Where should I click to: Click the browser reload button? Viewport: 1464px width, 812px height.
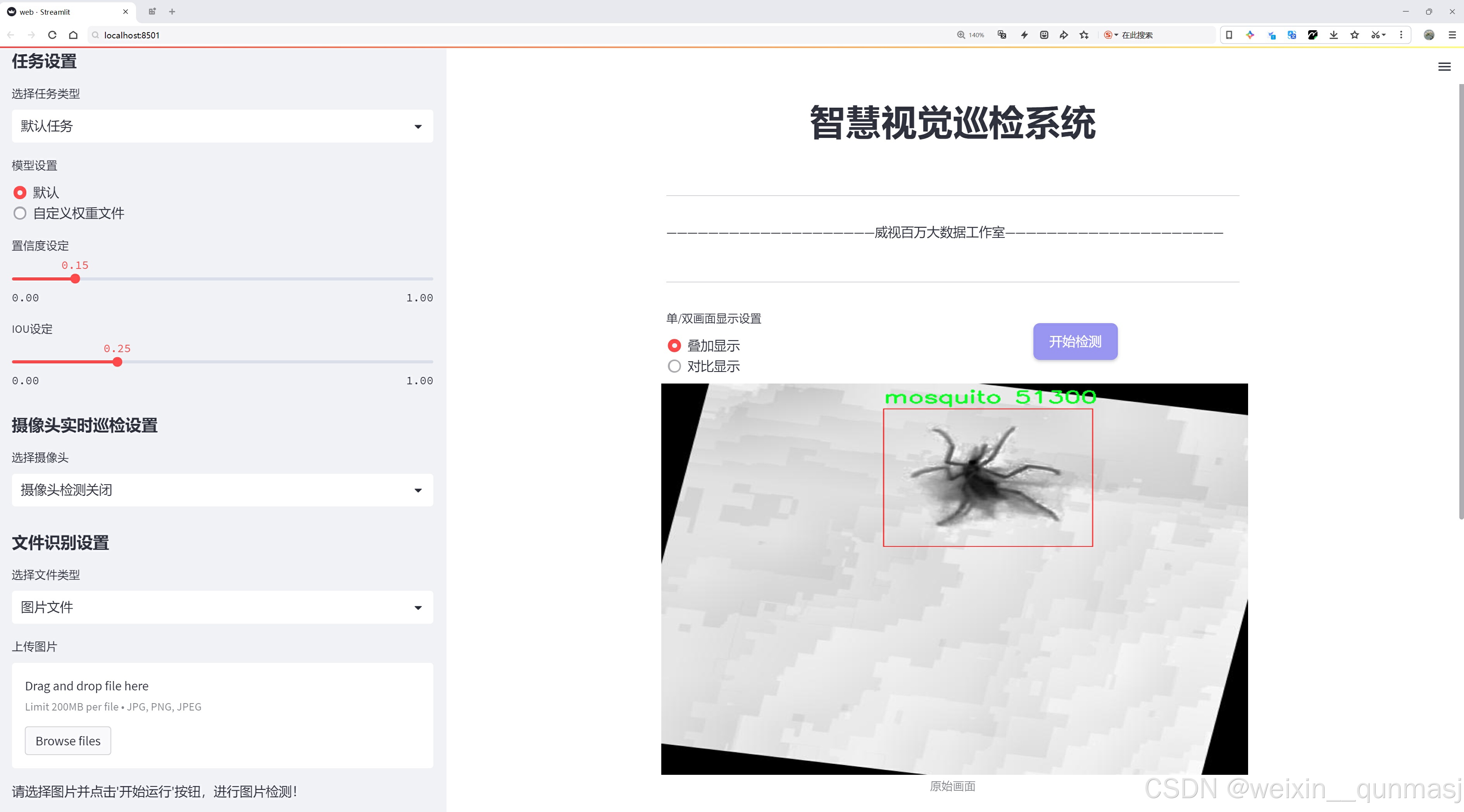tap(52, 35)
